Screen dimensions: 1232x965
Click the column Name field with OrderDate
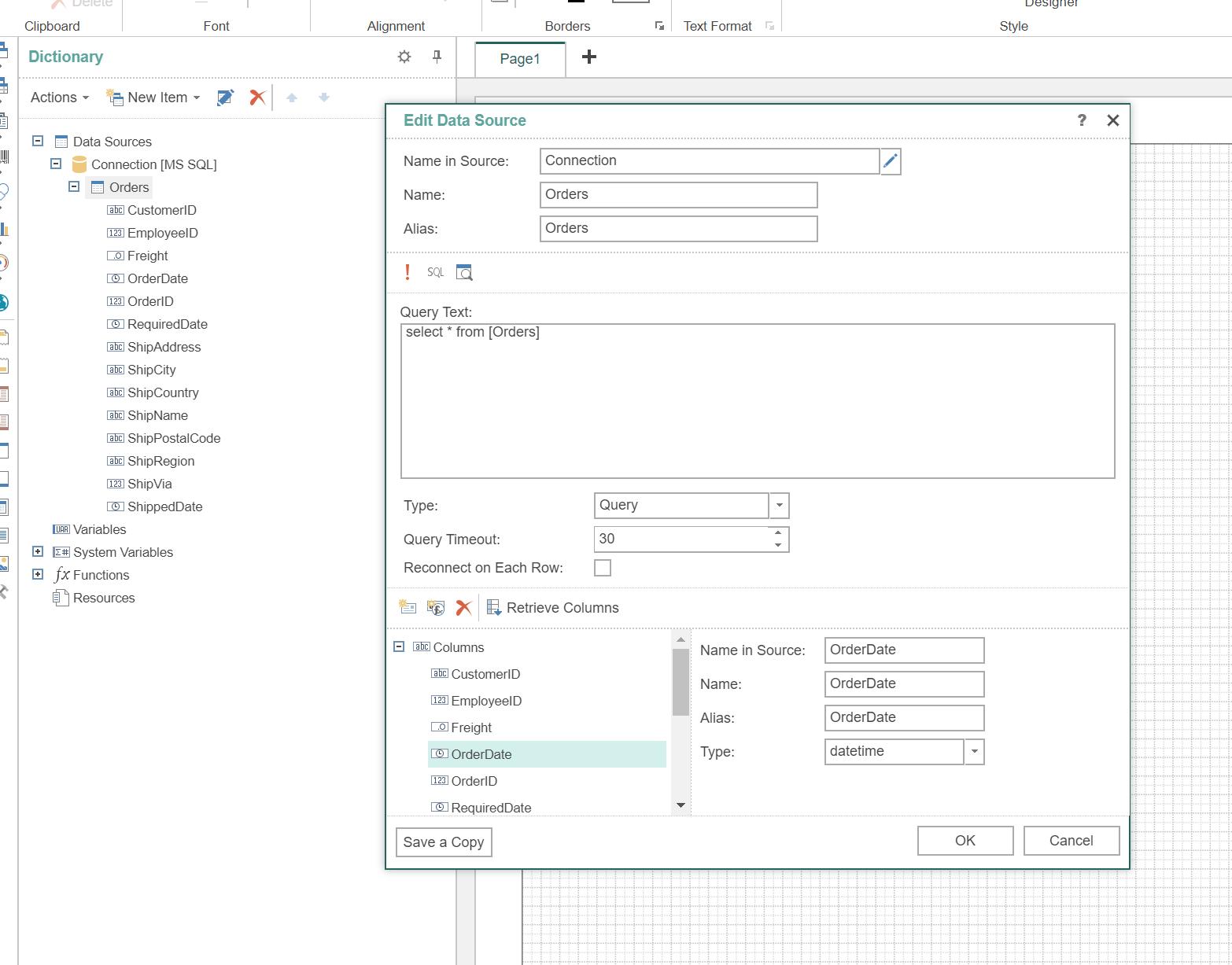pyautogui.click(x=905, y=684)
